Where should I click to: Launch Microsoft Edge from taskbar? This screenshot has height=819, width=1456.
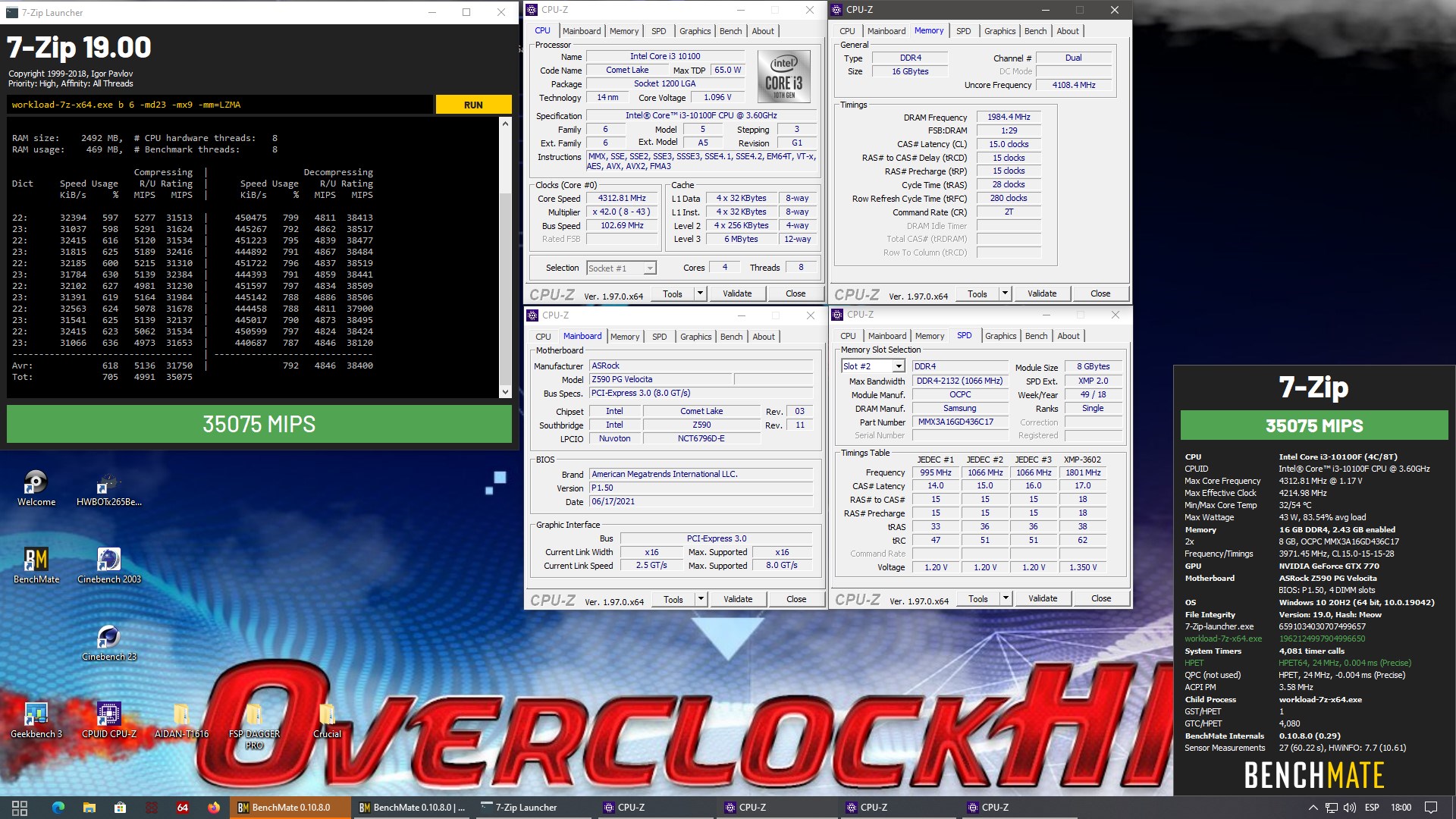coord(58,808)
